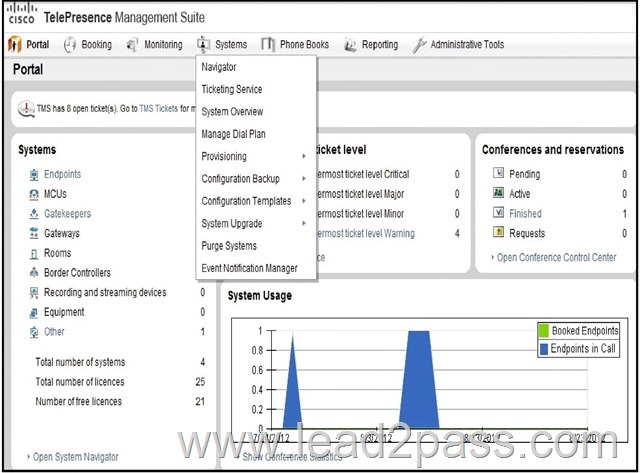Click blue Endpoints in Call legend swatch
Screen dimensions: 640x473
coord(544,349)
